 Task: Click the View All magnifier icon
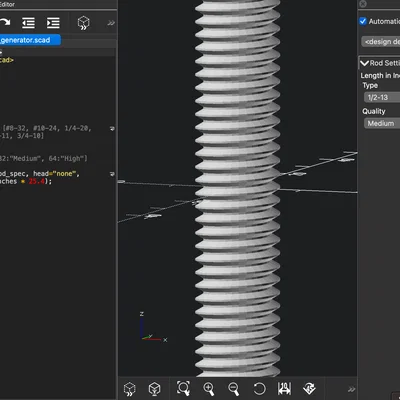(x=183, y=388)
